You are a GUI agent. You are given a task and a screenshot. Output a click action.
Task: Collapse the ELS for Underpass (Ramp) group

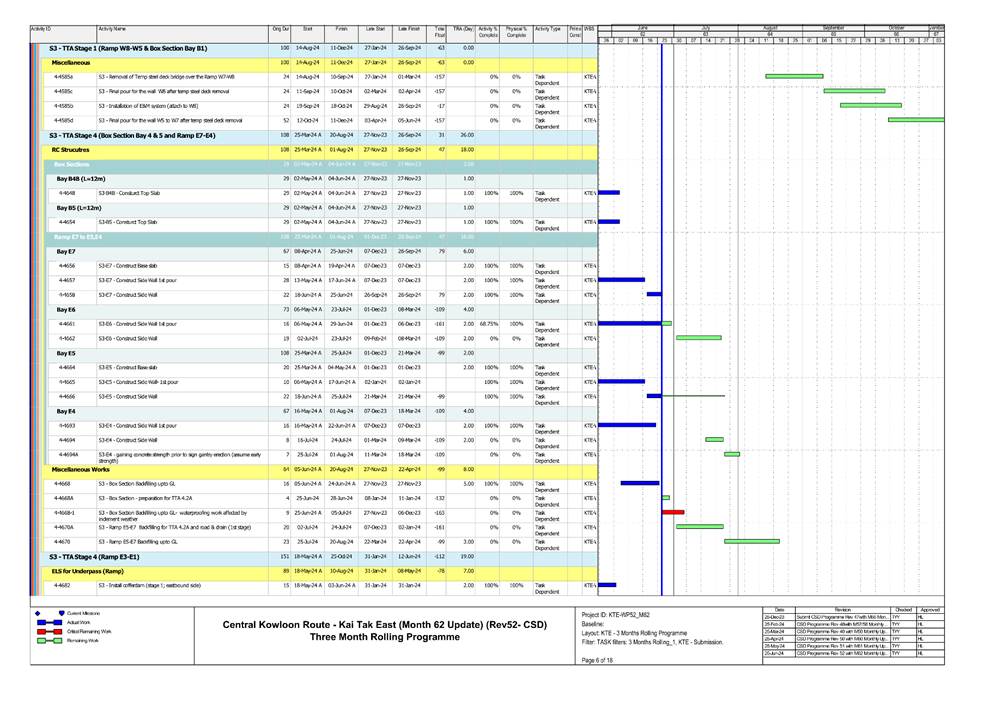[x=100, y=570]
